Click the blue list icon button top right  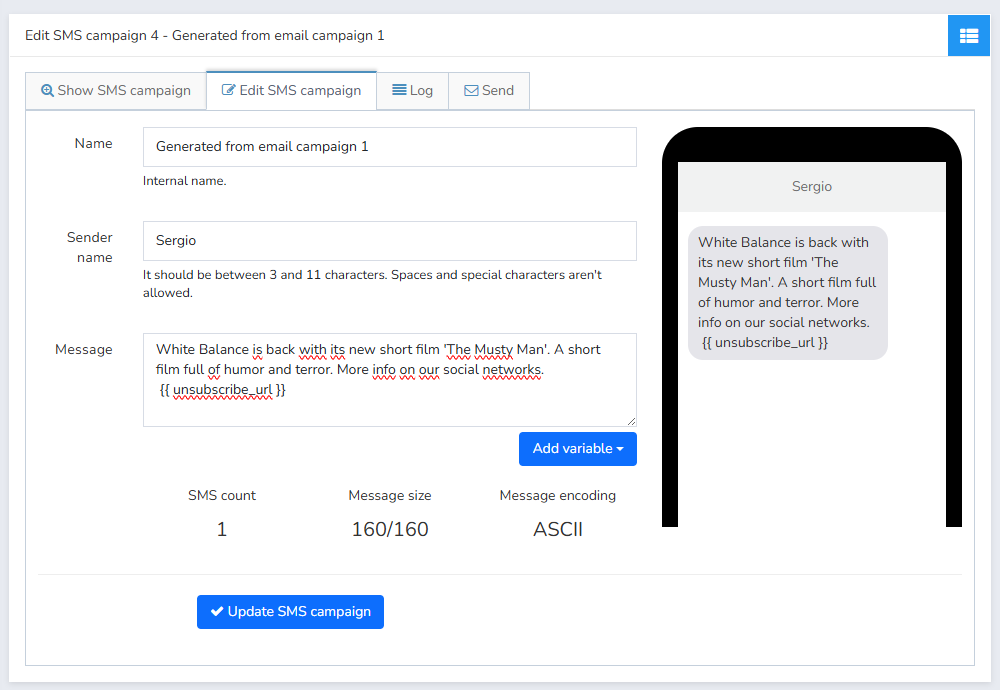[x=968, y=36]
